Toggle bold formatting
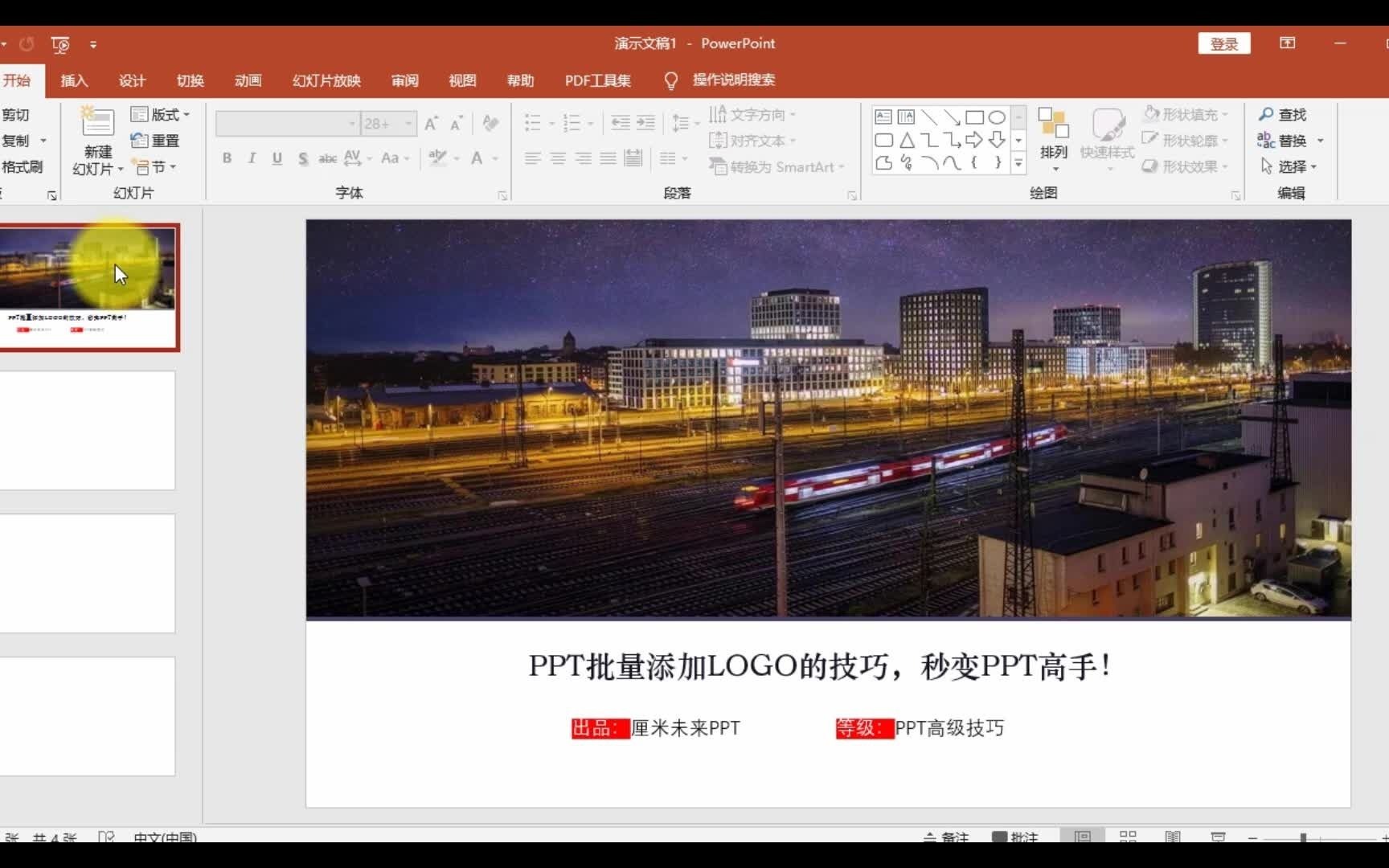This screenshot has width=1389, height=868. (x=226, y=158)
